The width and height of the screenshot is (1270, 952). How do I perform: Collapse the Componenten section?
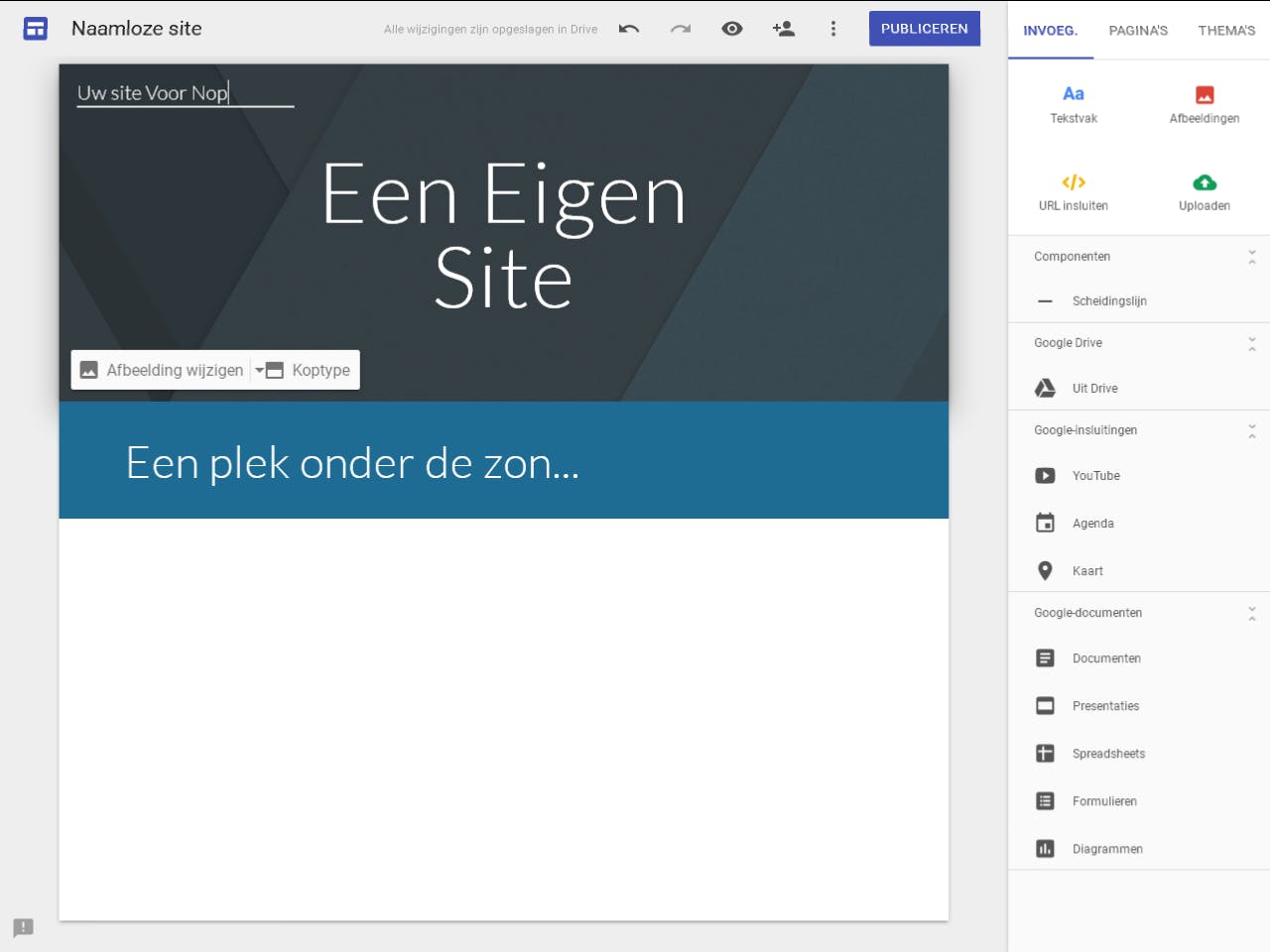point(1251,256)
